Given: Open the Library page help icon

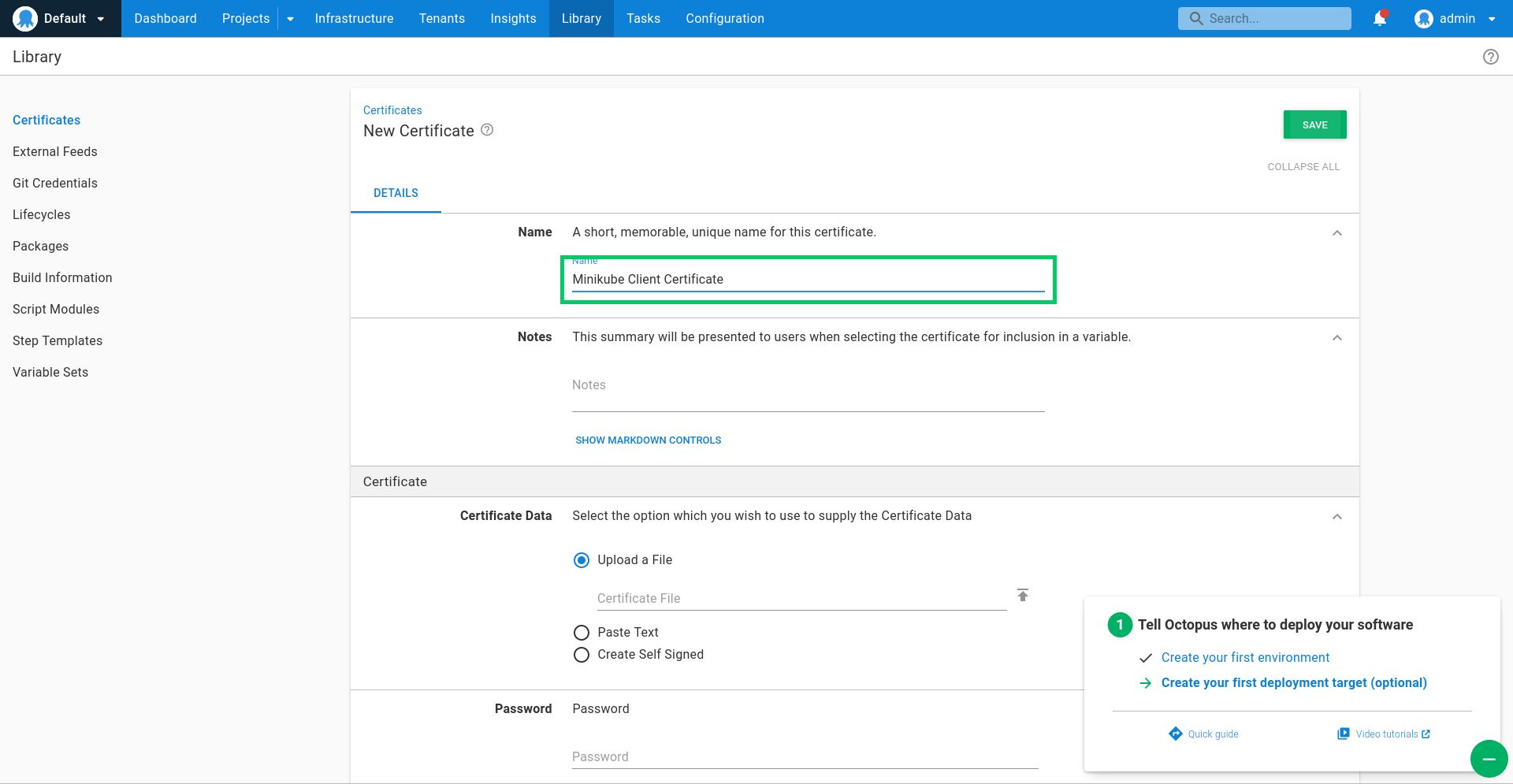Looking at the screenshot, I should click(x=1490, y=57).
